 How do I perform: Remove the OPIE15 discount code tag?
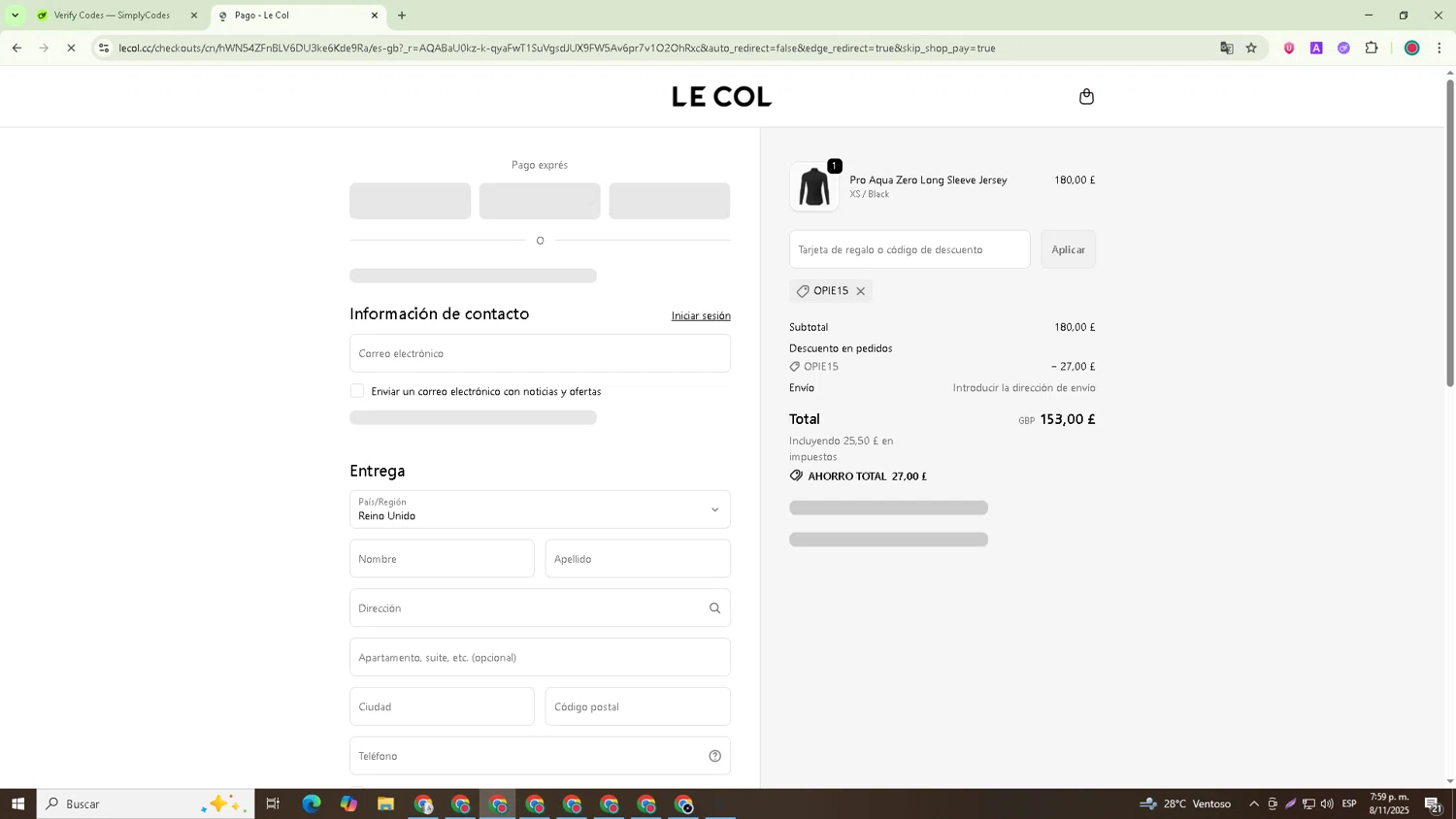pyautogui.click(x=860, y=291)
